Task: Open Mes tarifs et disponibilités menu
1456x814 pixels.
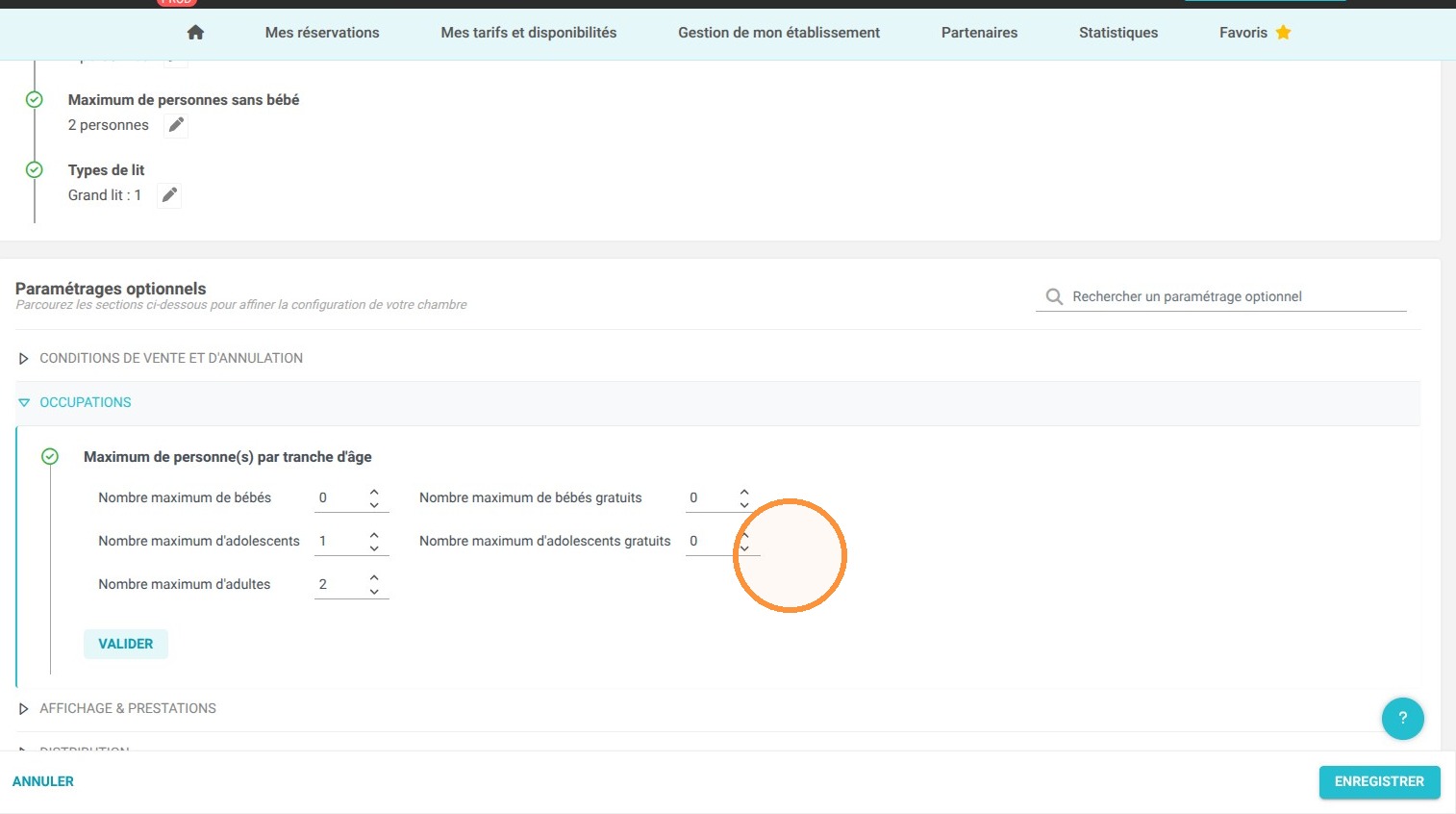Action: click(529, 33)
